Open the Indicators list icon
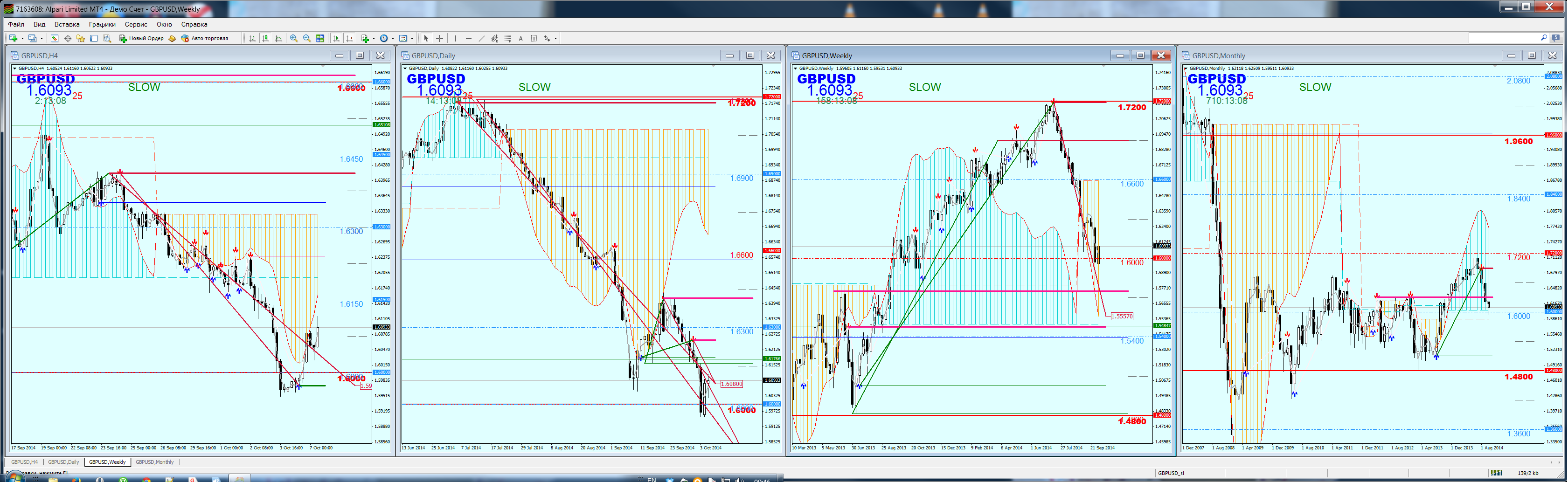 365,38
